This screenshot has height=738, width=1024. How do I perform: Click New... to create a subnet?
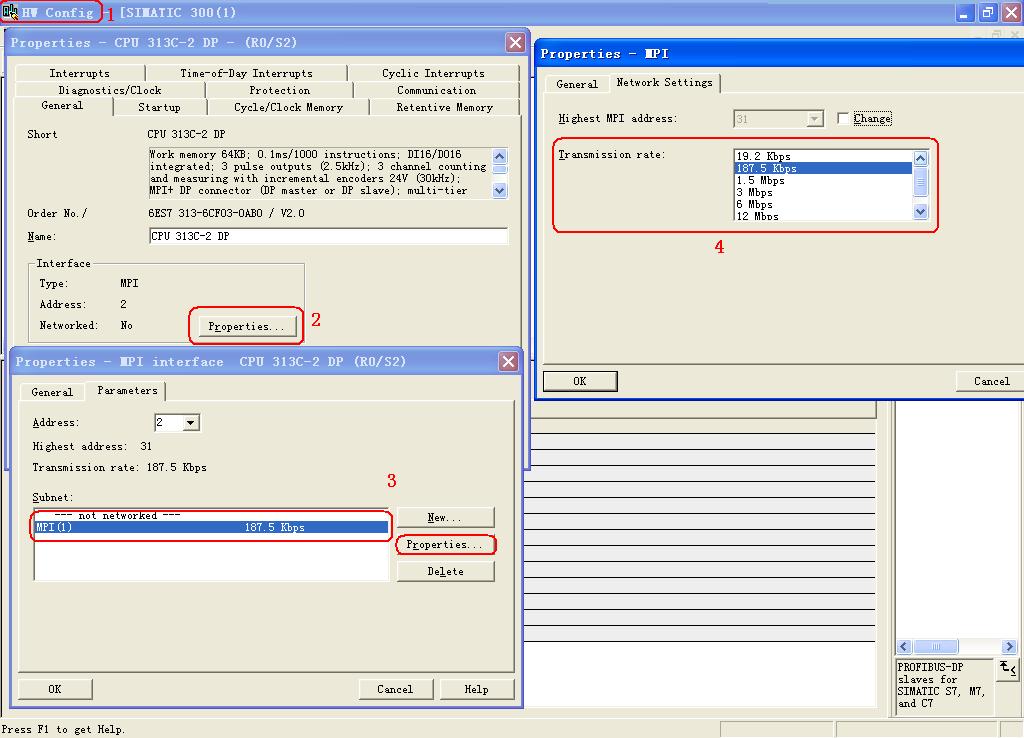click(x=445, y=517)
